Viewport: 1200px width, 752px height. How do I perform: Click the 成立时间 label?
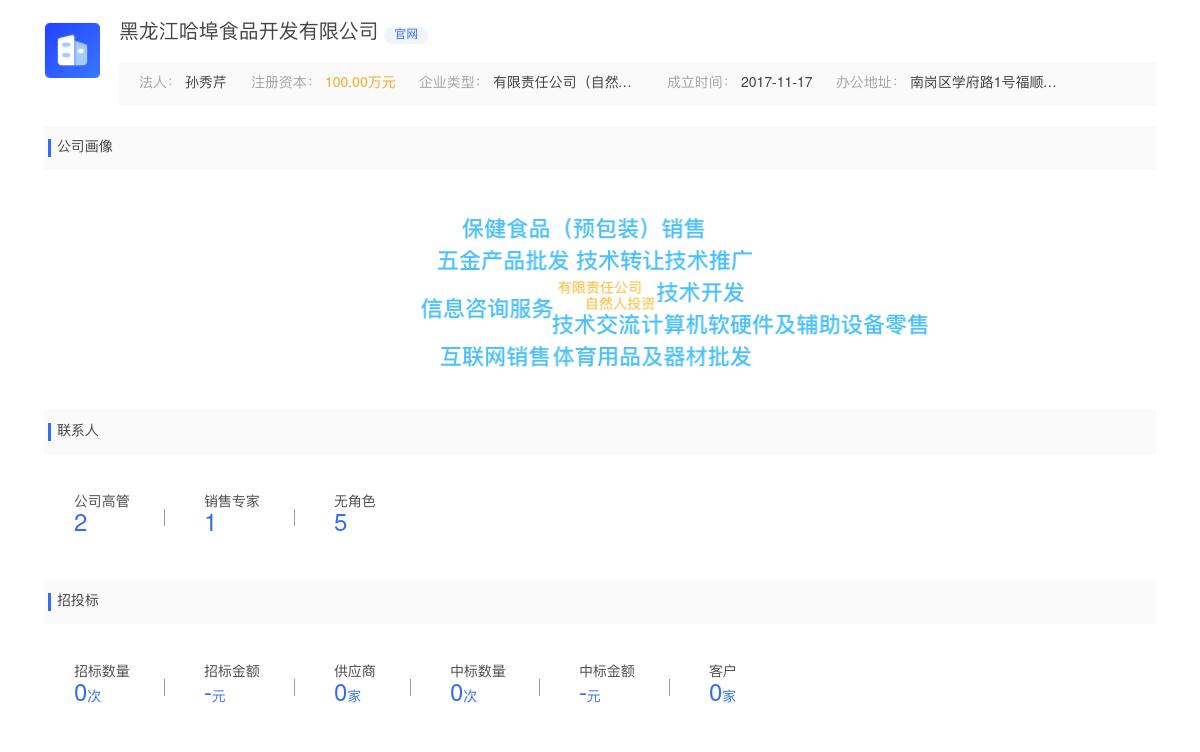point(697,83)
